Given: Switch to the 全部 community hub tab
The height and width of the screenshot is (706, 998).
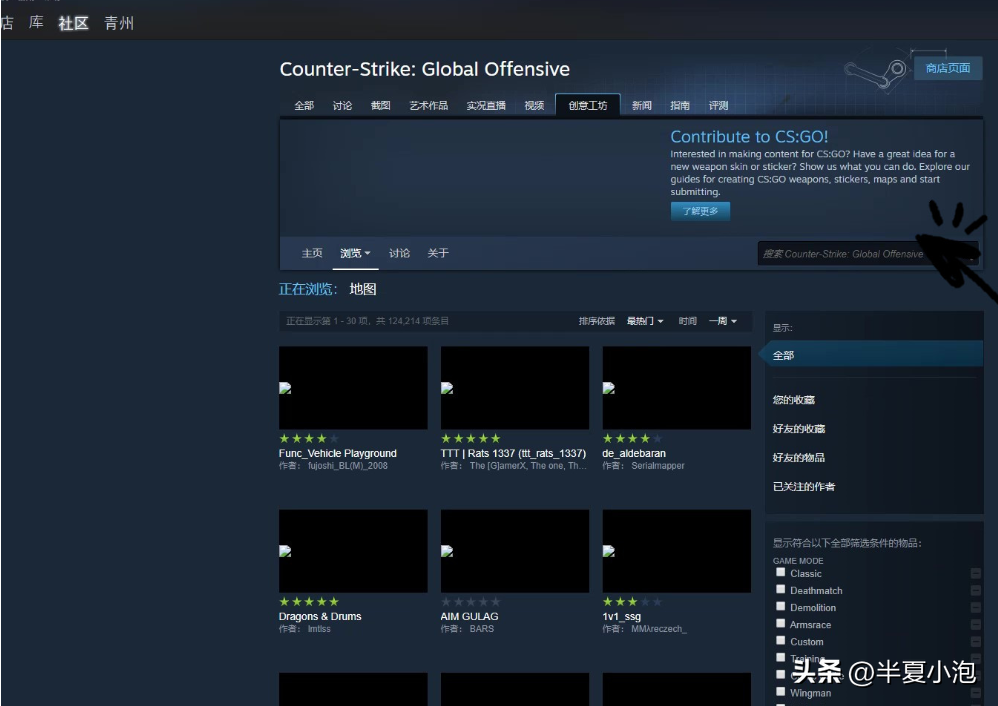Looking at the screenshot, I should 304,106.
